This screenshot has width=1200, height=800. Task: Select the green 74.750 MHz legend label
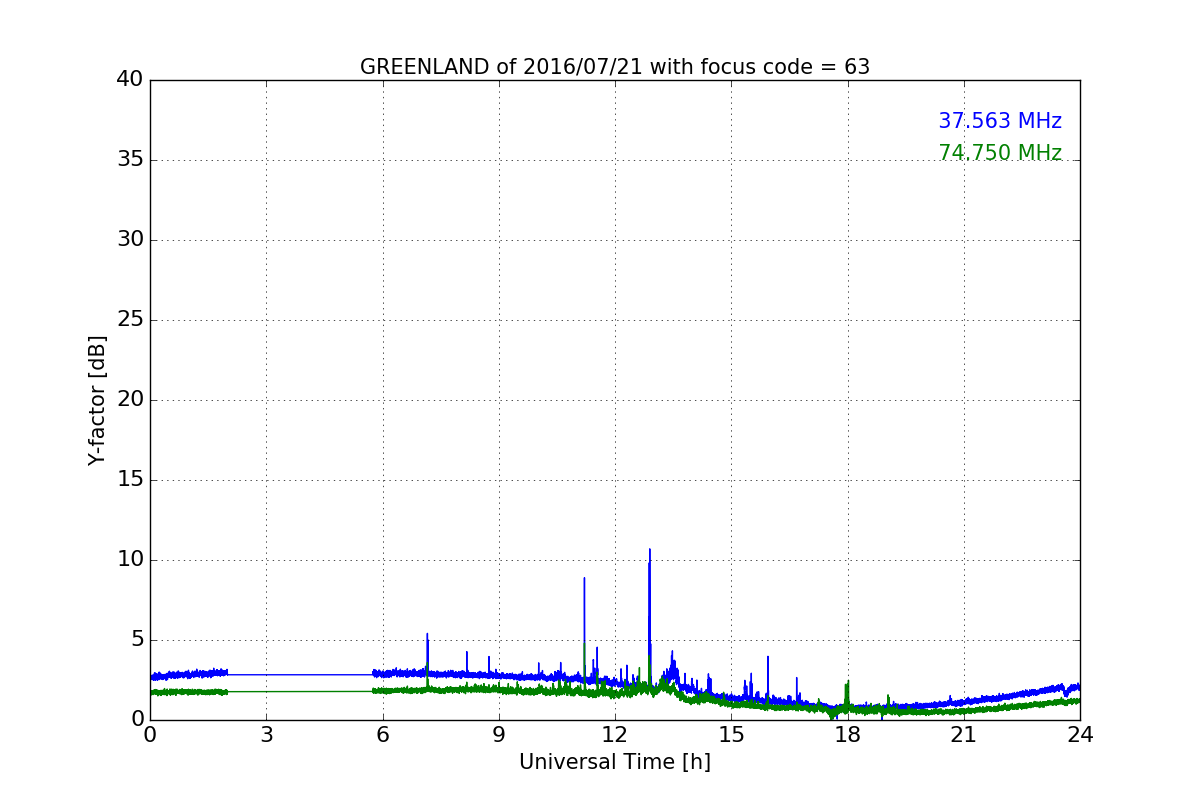(1000, 153)
